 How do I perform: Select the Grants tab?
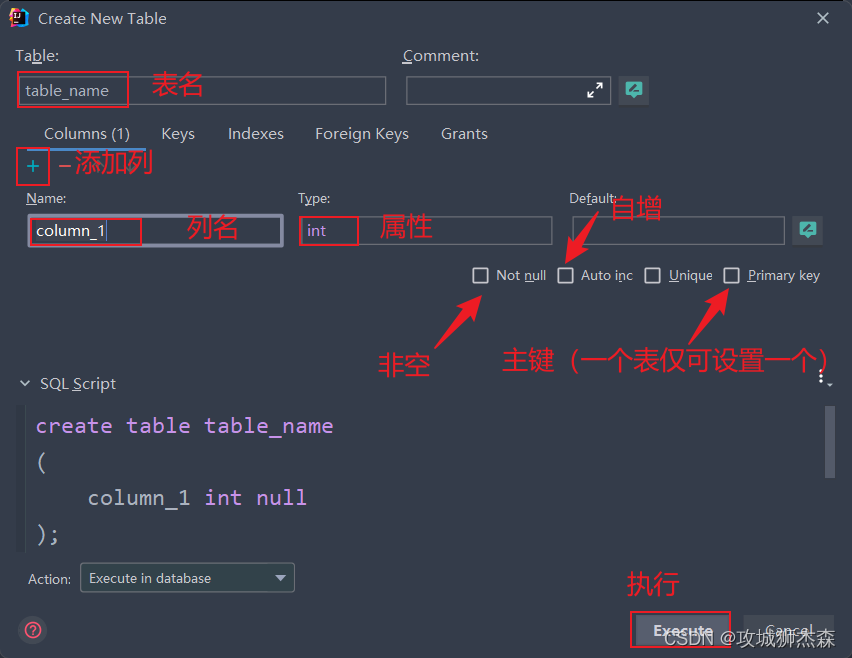[x=465, y=134]
